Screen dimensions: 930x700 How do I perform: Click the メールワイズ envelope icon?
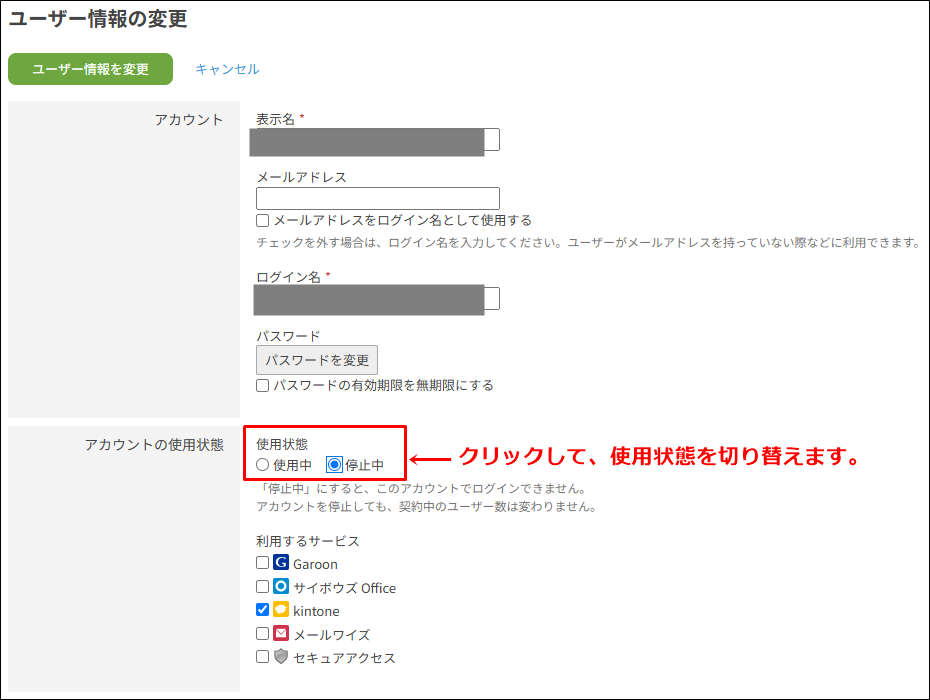click(281, 634)
